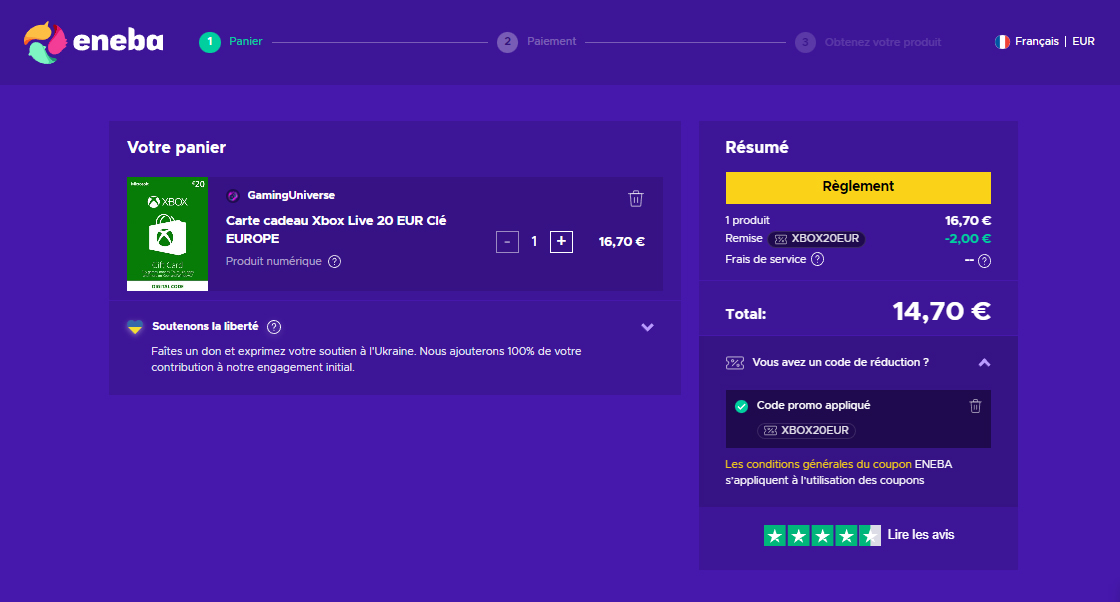The height and width of the screenshot is (602, 1120).
Task: Click the Xbox gift card thumbnail
Action: pyautogui.click(x=167, y=234)
